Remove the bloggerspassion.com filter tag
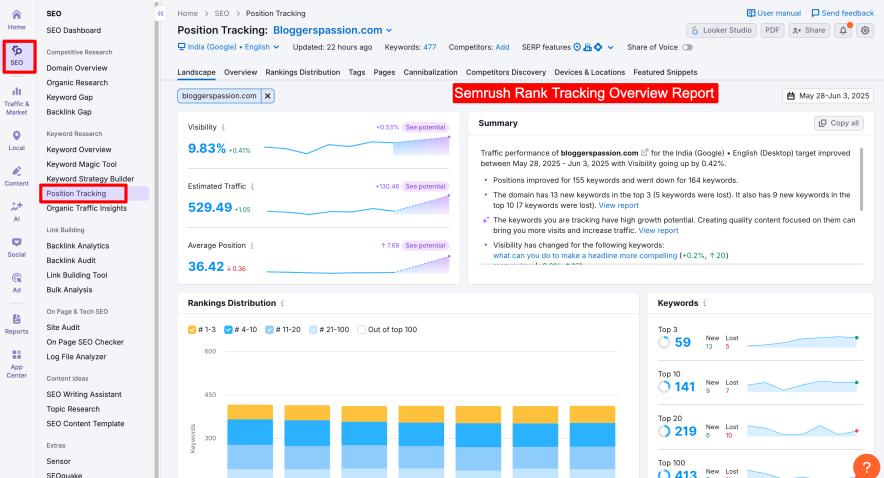Viewport: 884px width, 478px height. [267, 96]
